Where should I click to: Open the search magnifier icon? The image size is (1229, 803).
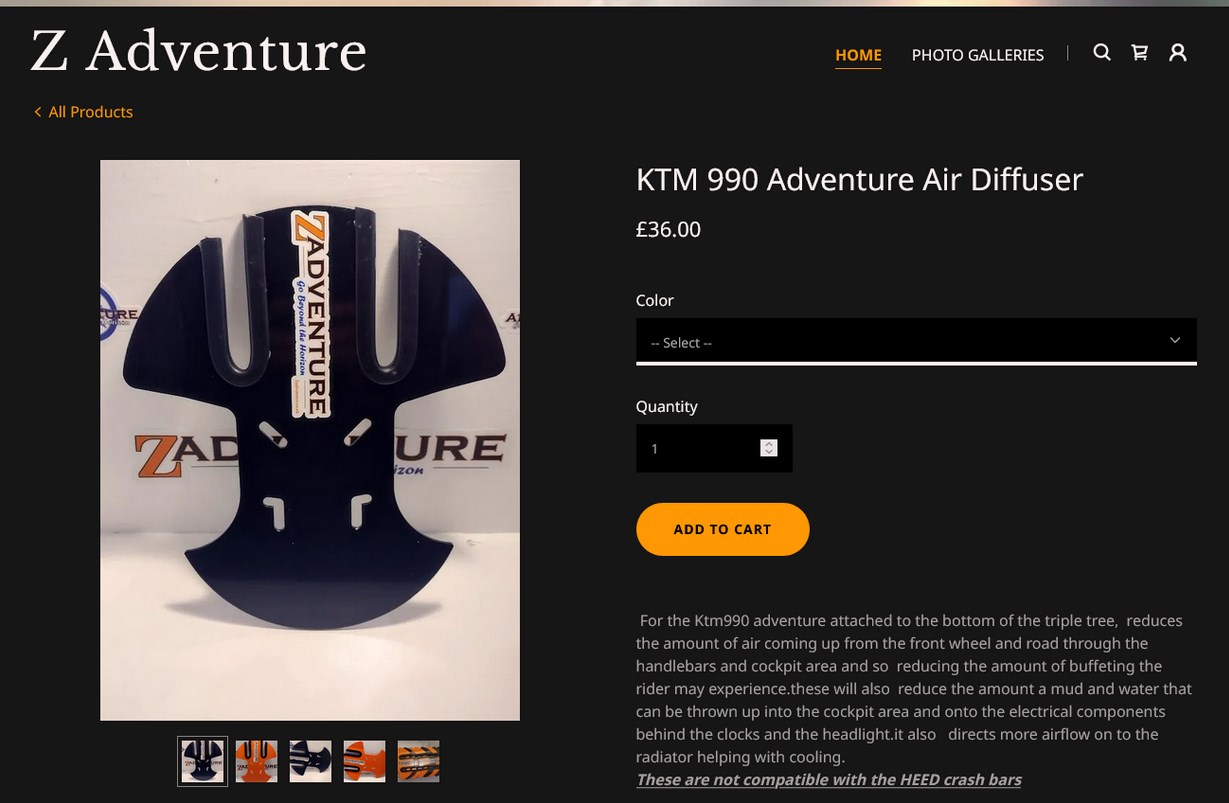(x=1101, y=53)
